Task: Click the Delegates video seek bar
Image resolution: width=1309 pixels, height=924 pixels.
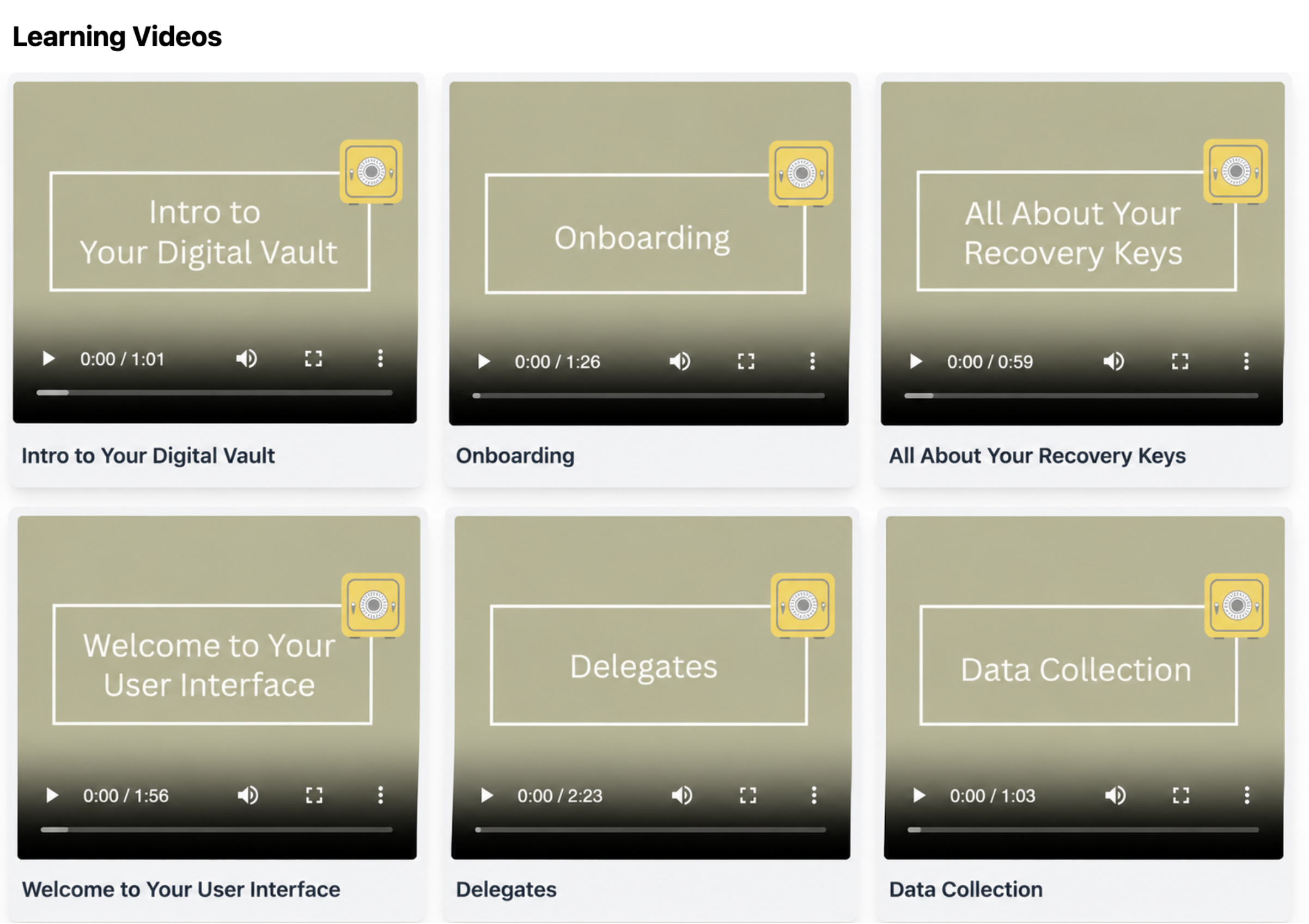Action: pos(650,830)
